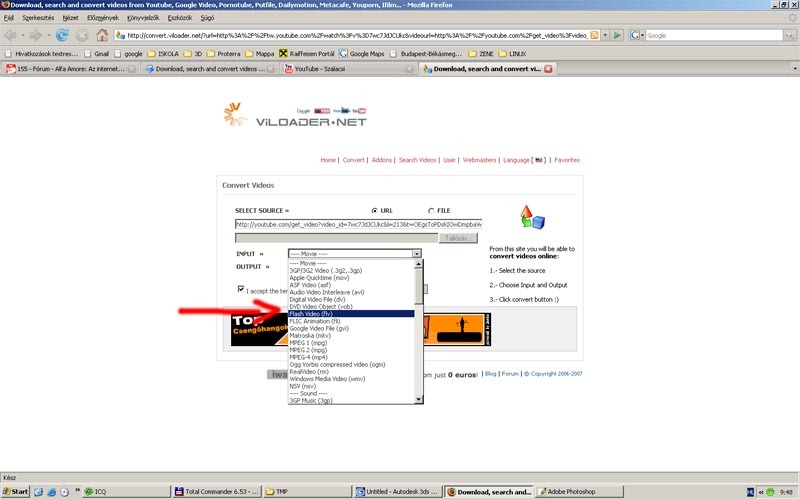Open the Raiffeisen Portál bookmark
This screenshot has height=500, width=800.
[x=307, y=54]
